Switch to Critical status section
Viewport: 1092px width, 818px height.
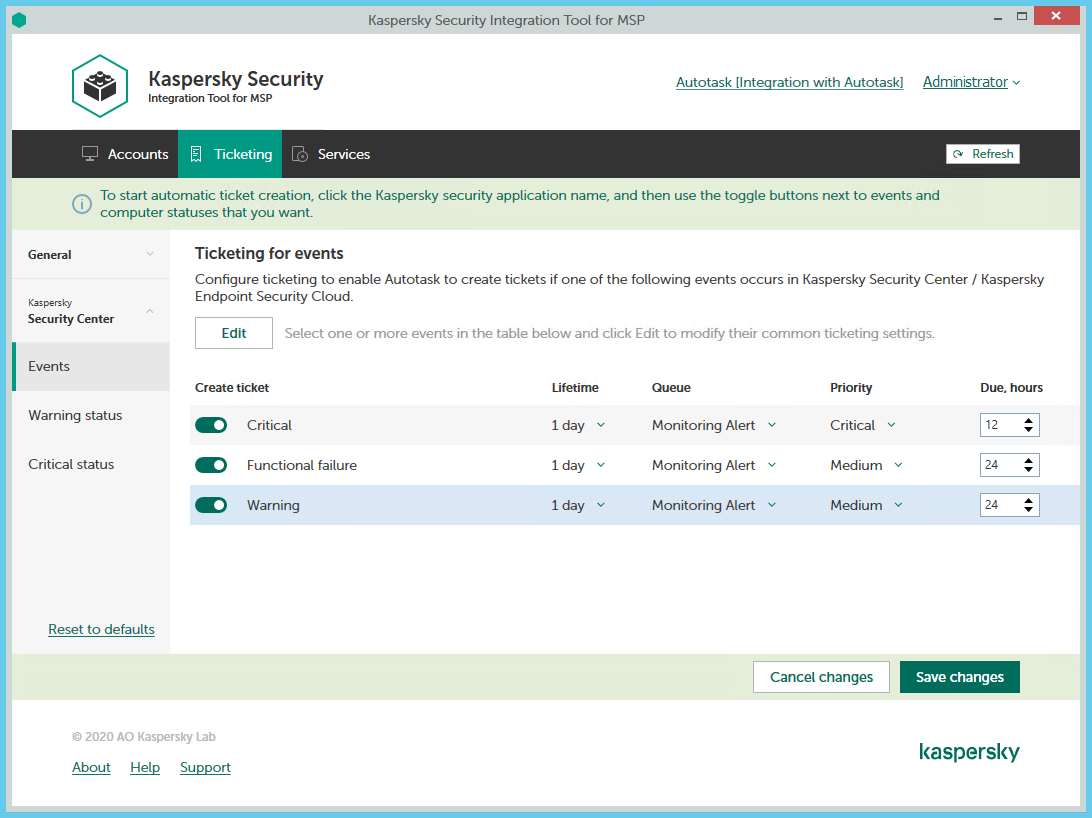pos(71,464)
